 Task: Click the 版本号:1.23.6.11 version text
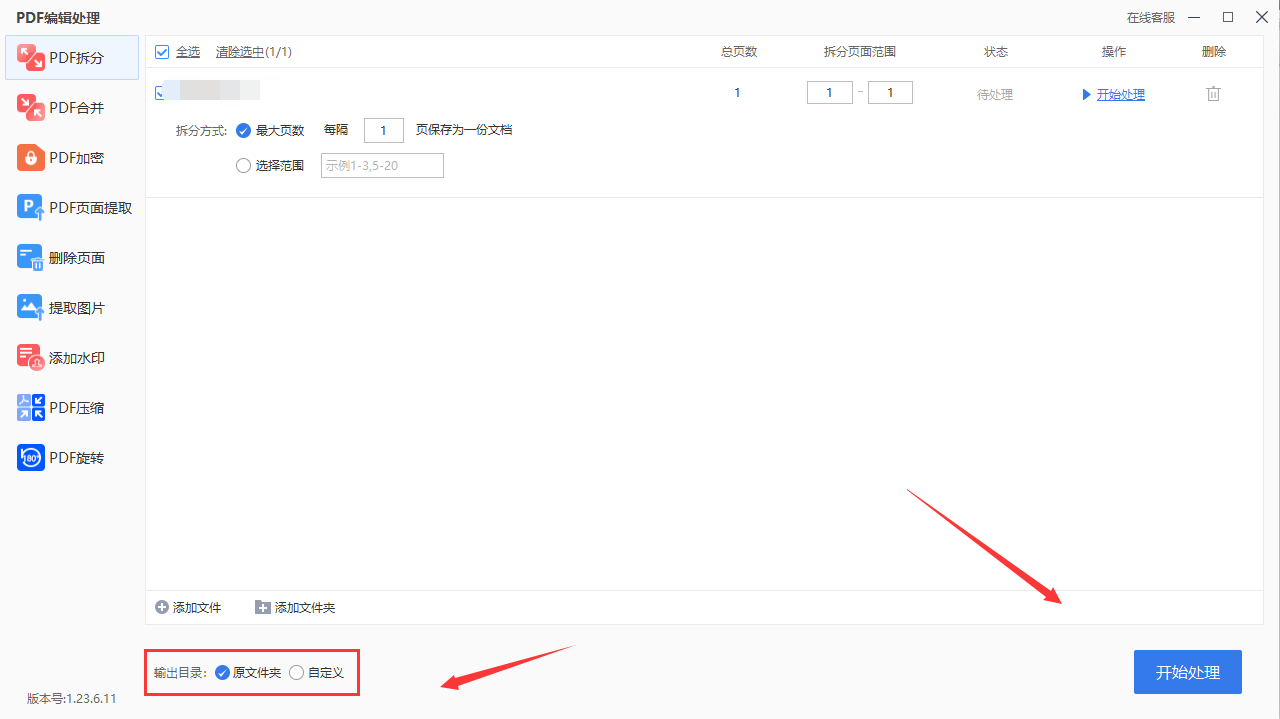coord(72,699)
